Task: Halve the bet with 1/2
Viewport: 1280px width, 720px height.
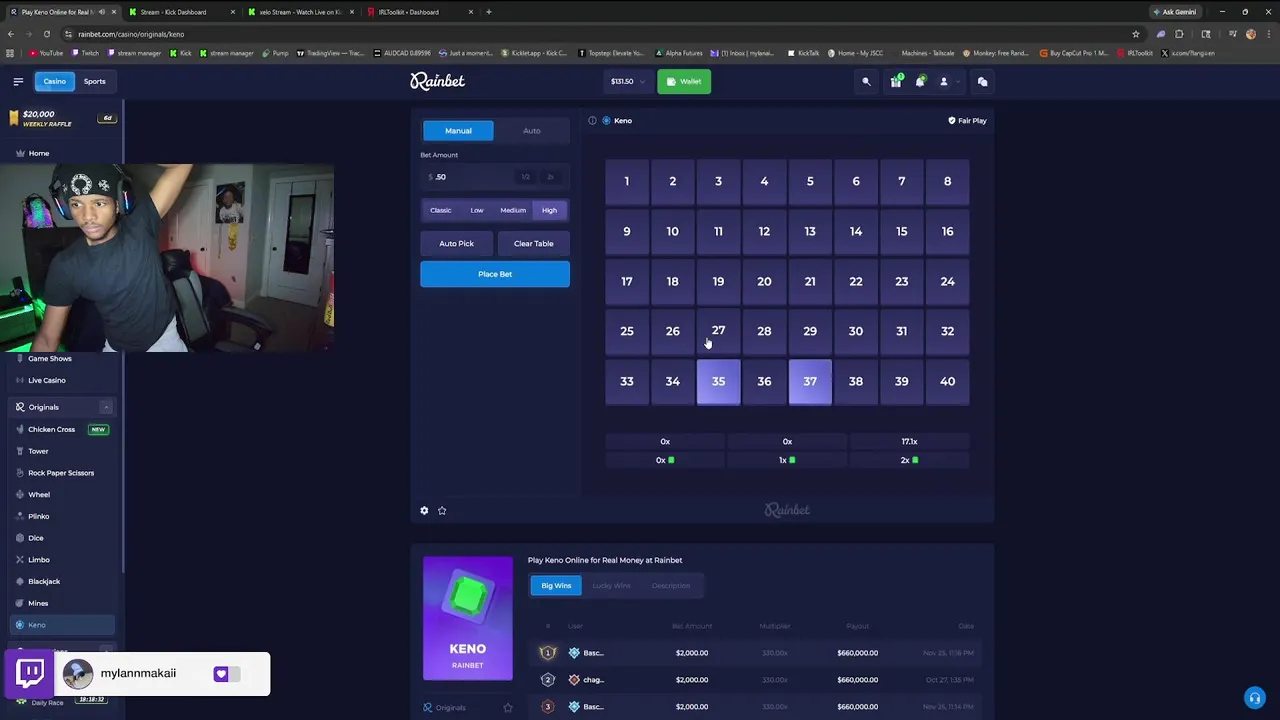Action: [525, 177]
